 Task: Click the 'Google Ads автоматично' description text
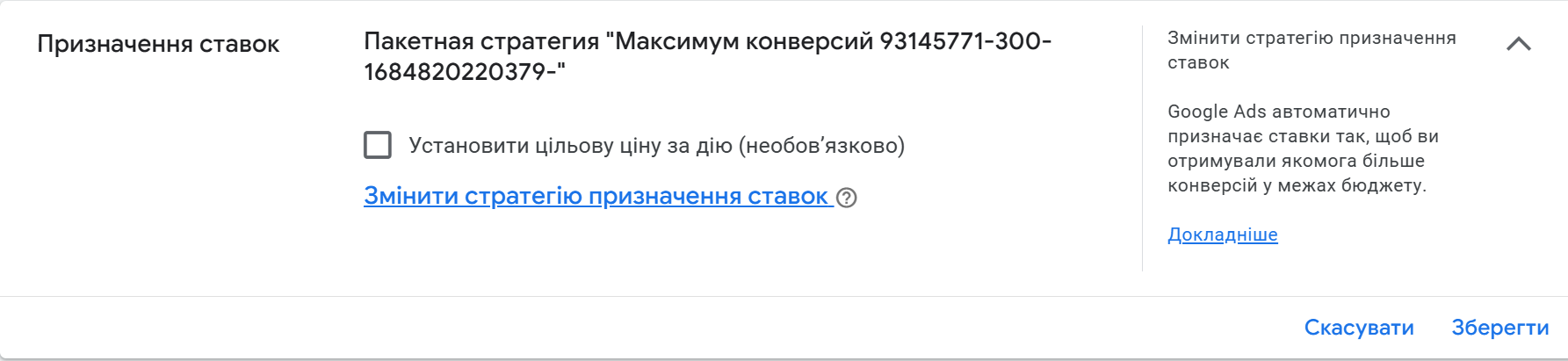point(1278,112)
